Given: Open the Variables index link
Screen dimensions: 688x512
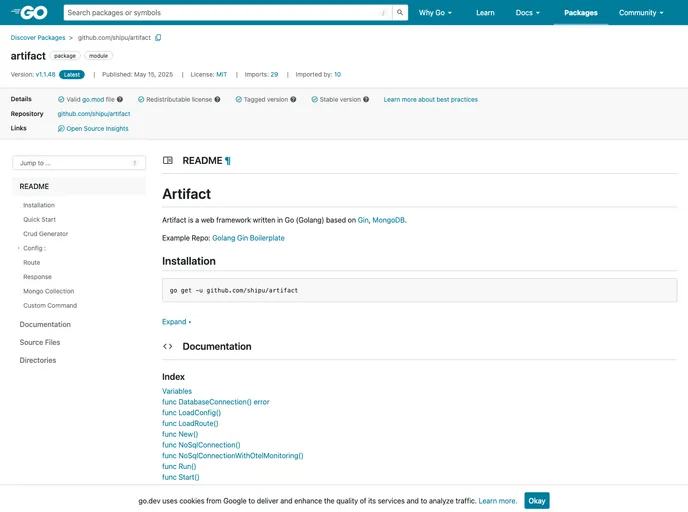Looking at the screenshot, I should pyautogui.click(x=177, y=391).
